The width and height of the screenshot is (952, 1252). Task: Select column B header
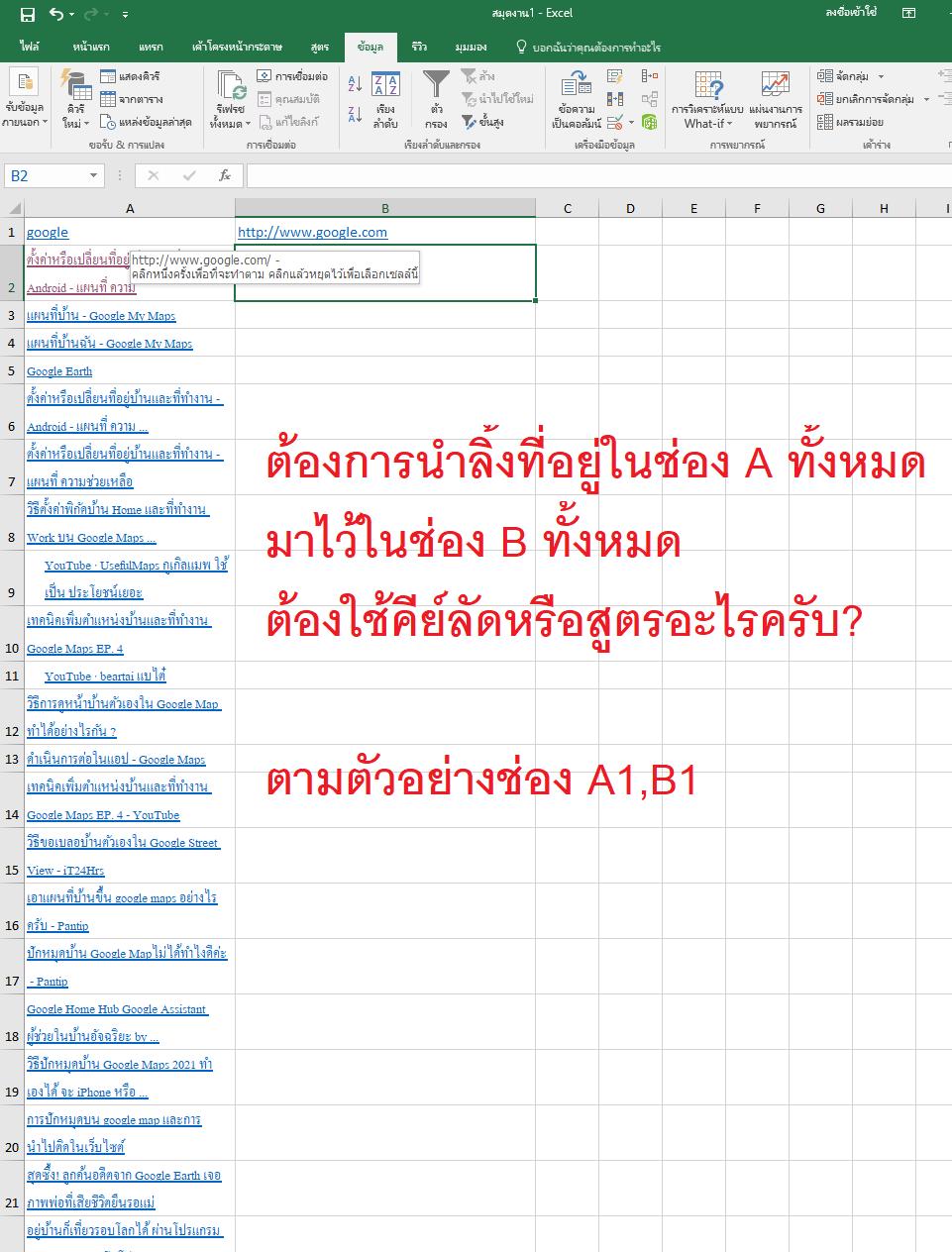click(385, 208)
